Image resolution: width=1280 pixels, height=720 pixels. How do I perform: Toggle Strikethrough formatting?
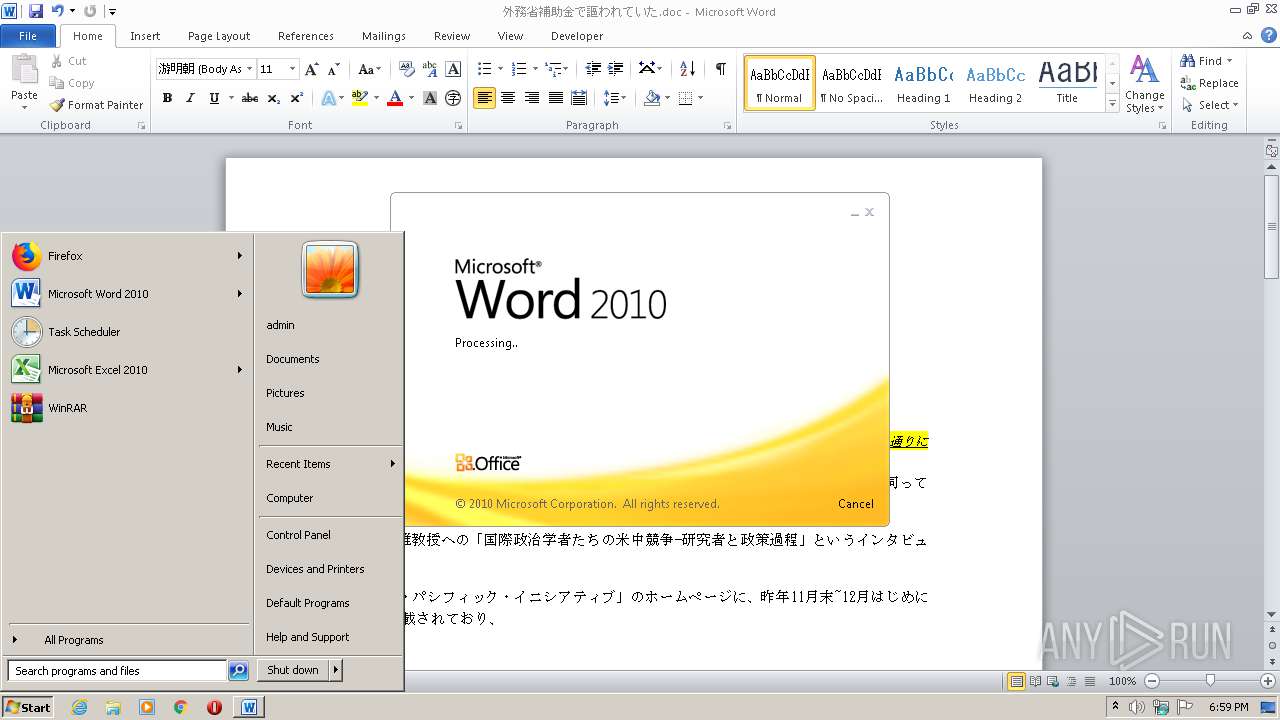[250, 98]
